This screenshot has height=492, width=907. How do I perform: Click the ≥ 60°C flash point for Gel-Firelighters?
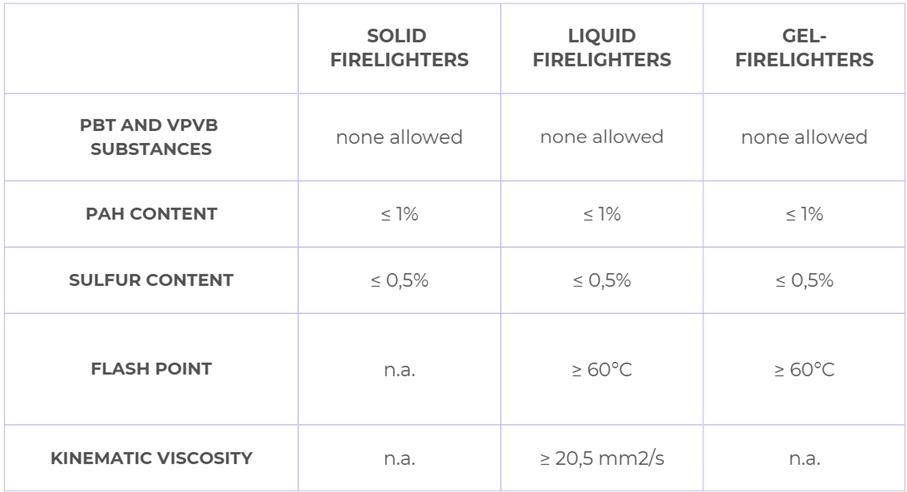click(x=804, y=369)
